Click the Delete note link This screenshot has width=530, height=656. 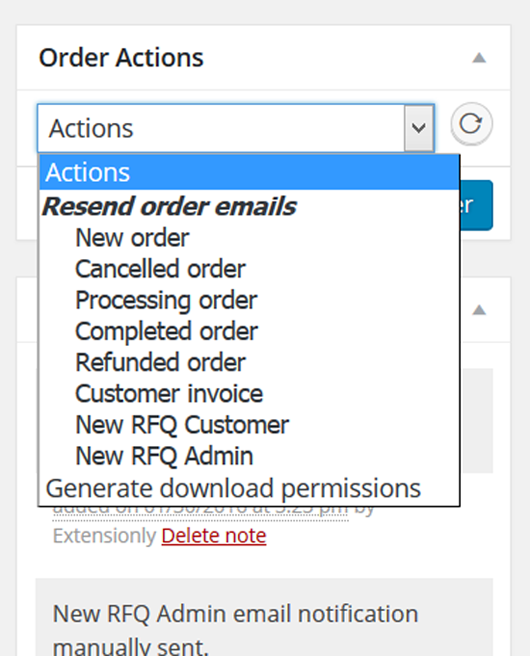214,536
